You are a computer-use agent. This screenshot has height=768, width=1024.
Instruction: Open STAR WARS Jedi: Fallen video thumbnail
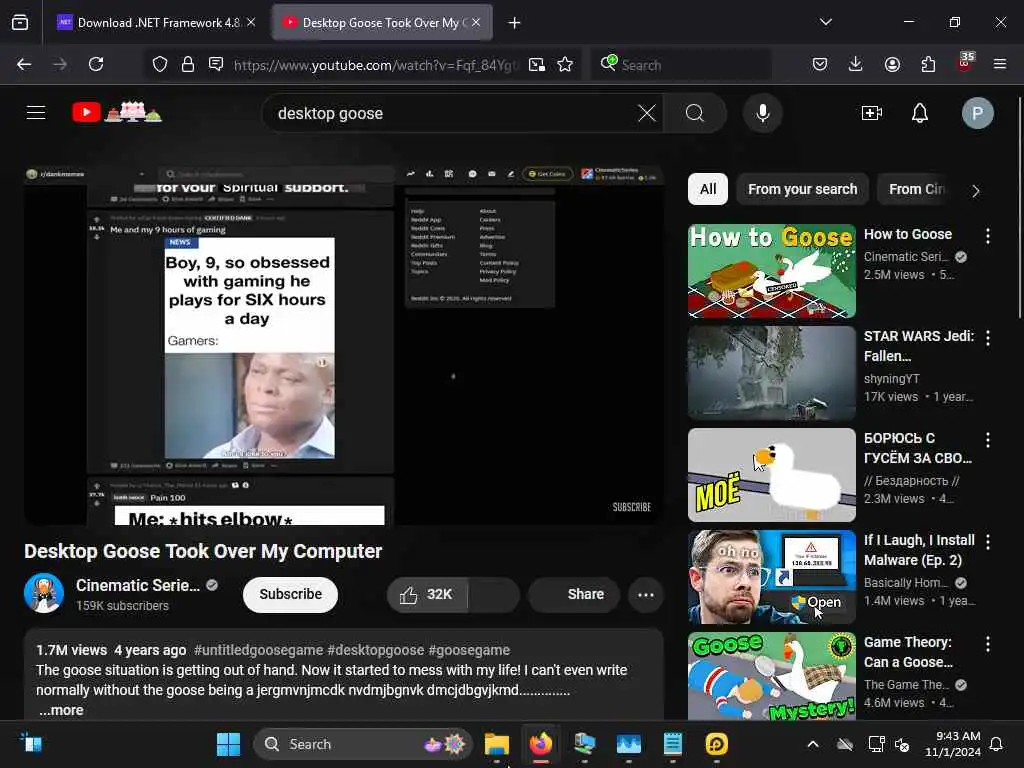click(x=772, y=373)
